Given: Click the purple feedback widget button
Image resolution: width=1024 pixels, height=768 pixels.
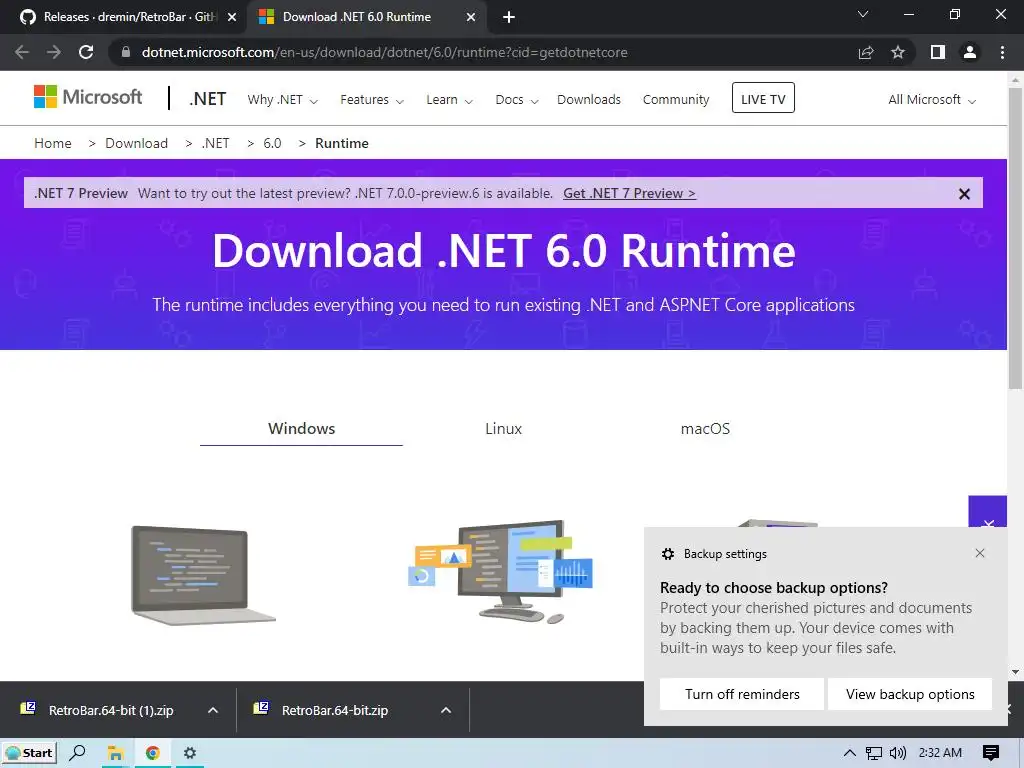Looking at the screenshot, I should click(x=987, y=511).
